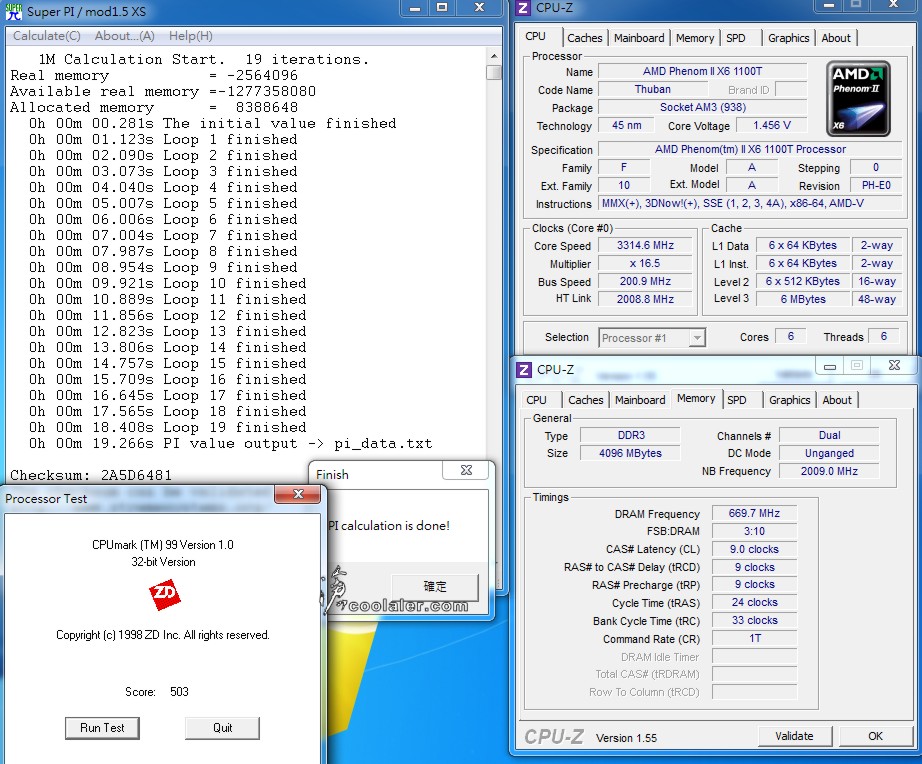Click the Core Voltage value 1.456 V
Screen dimensions: 922x764
click(771, 125)
